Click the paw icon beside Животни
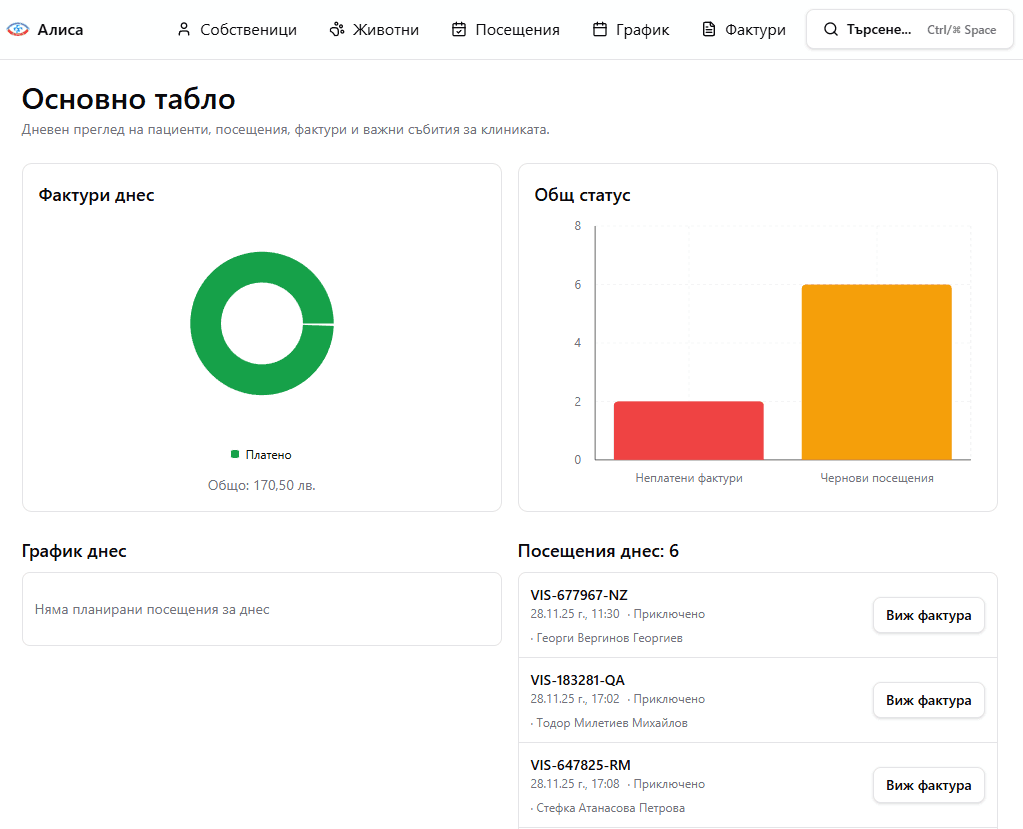 tap(336, 30)
